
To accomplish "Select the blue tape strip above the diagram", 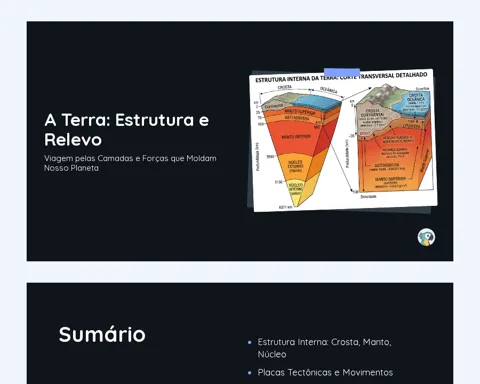I will (x=342, y=72).
